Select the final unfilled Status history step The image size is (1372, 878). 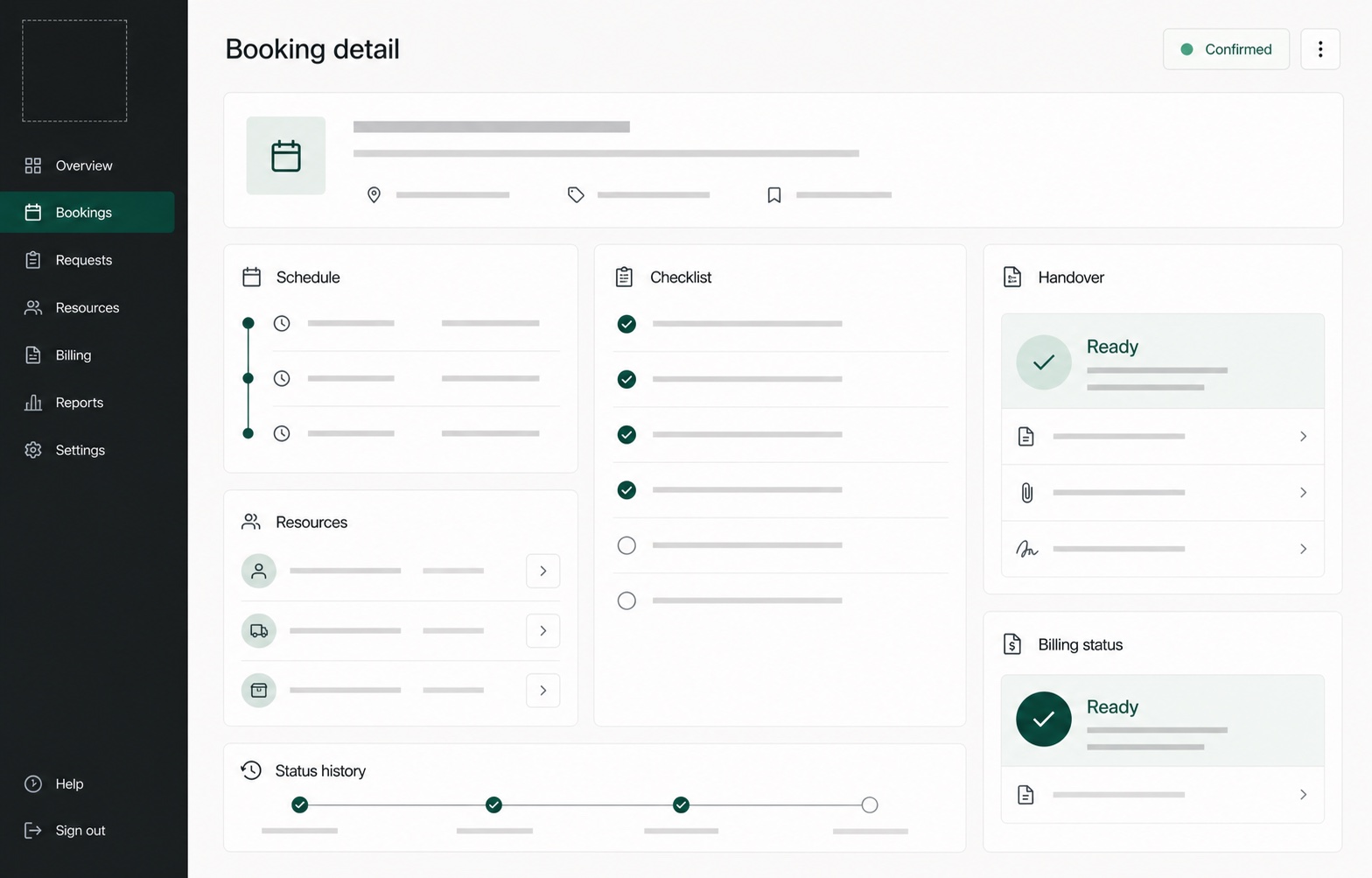(x=870, y=804)
